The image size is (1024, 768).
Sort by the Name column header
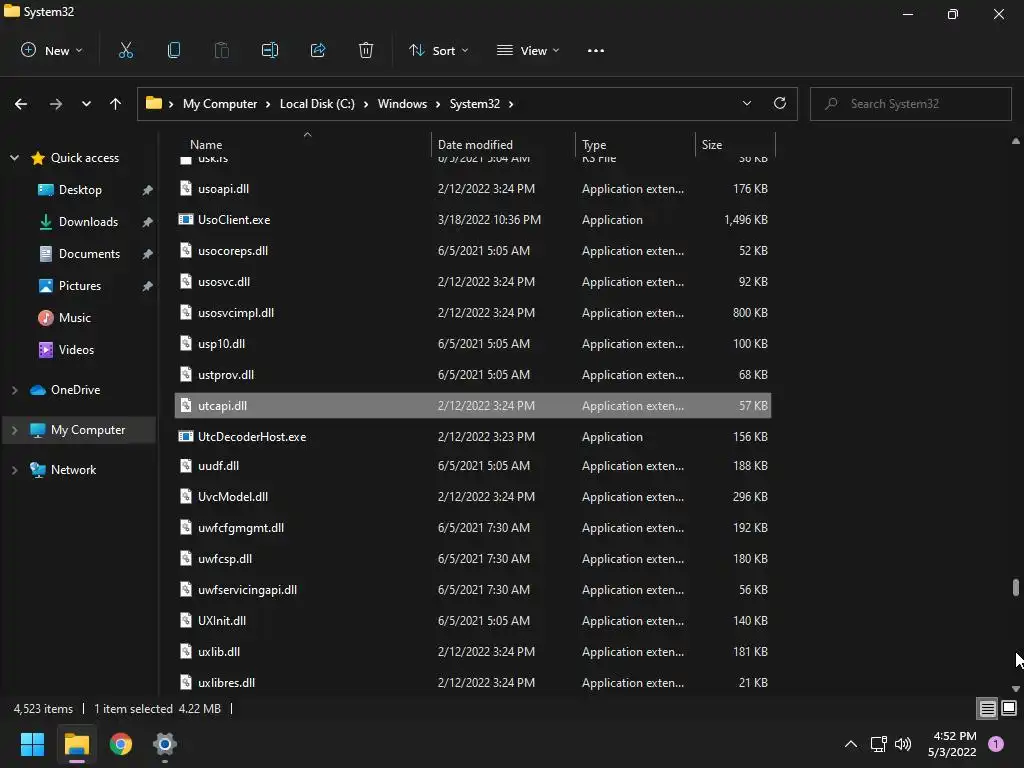[206, 145]
